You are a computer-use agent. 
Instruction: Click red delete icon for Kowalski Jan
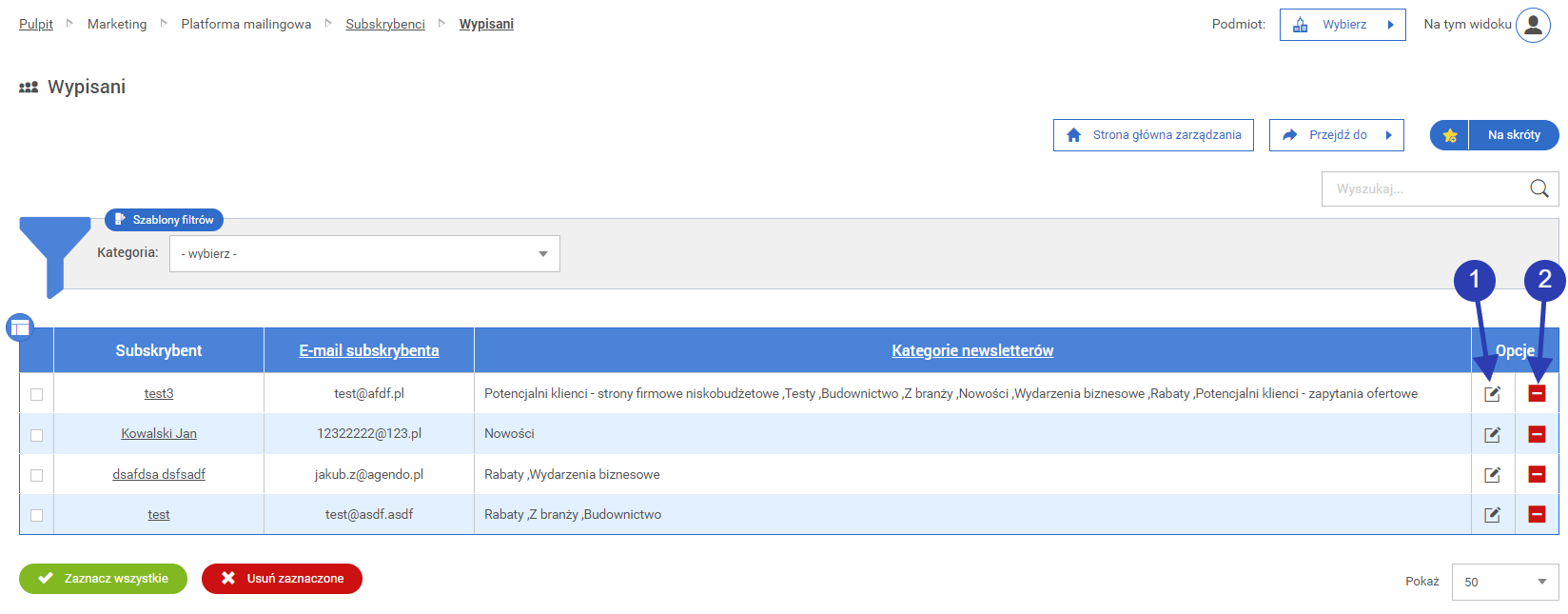click(x=1537, y=434)
